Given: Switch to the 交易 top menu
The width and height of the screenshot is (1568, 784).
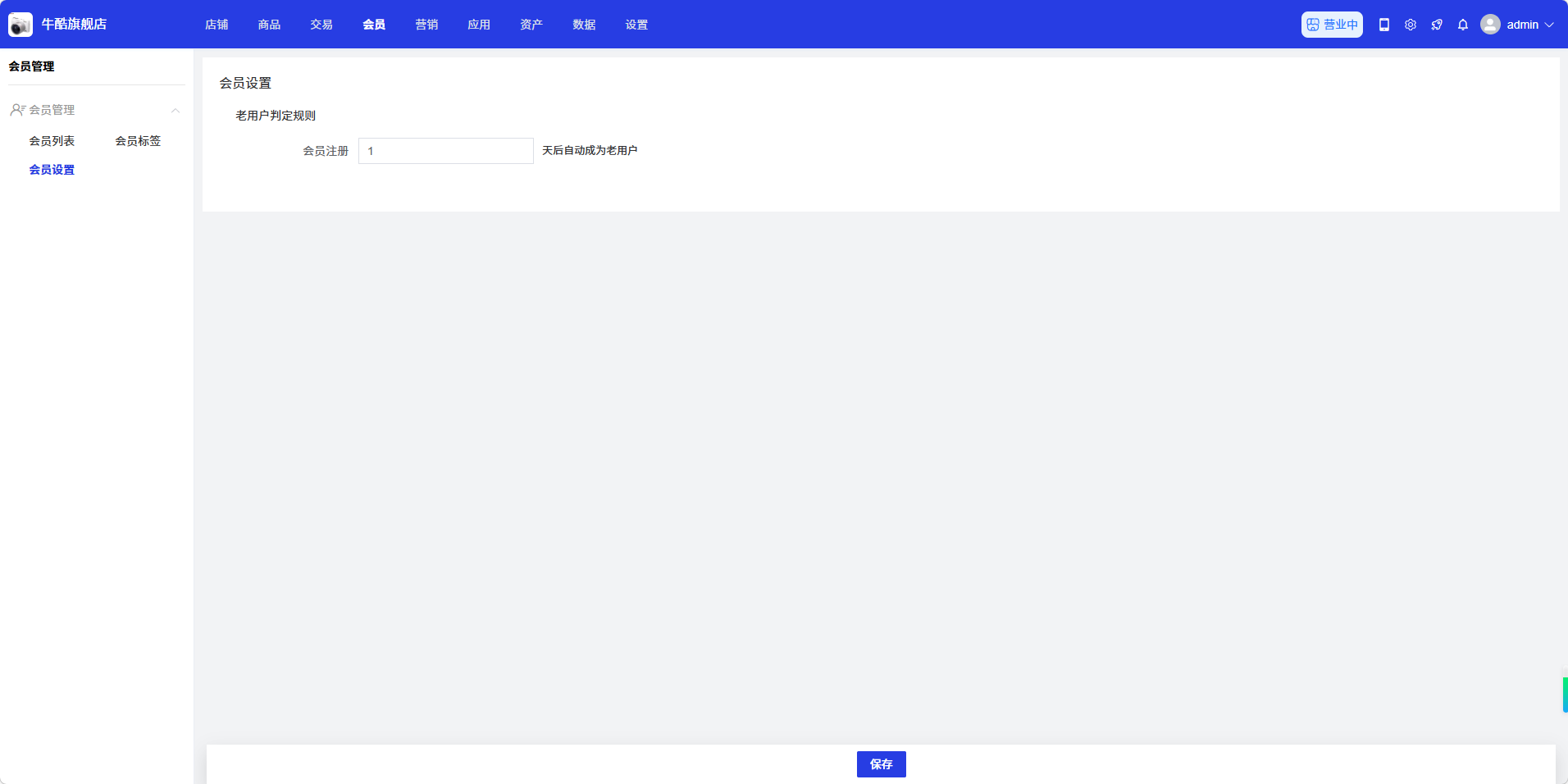Looking at the screenshot, I should [x=321, y=25].
